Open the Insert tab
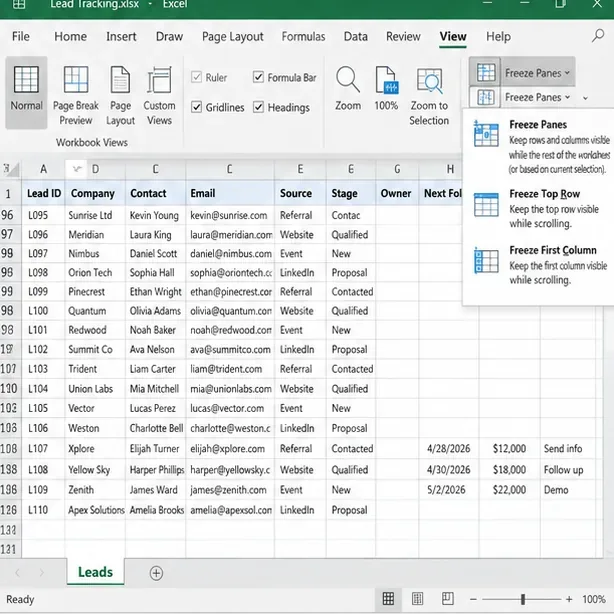614x614 pixels. 121,36
